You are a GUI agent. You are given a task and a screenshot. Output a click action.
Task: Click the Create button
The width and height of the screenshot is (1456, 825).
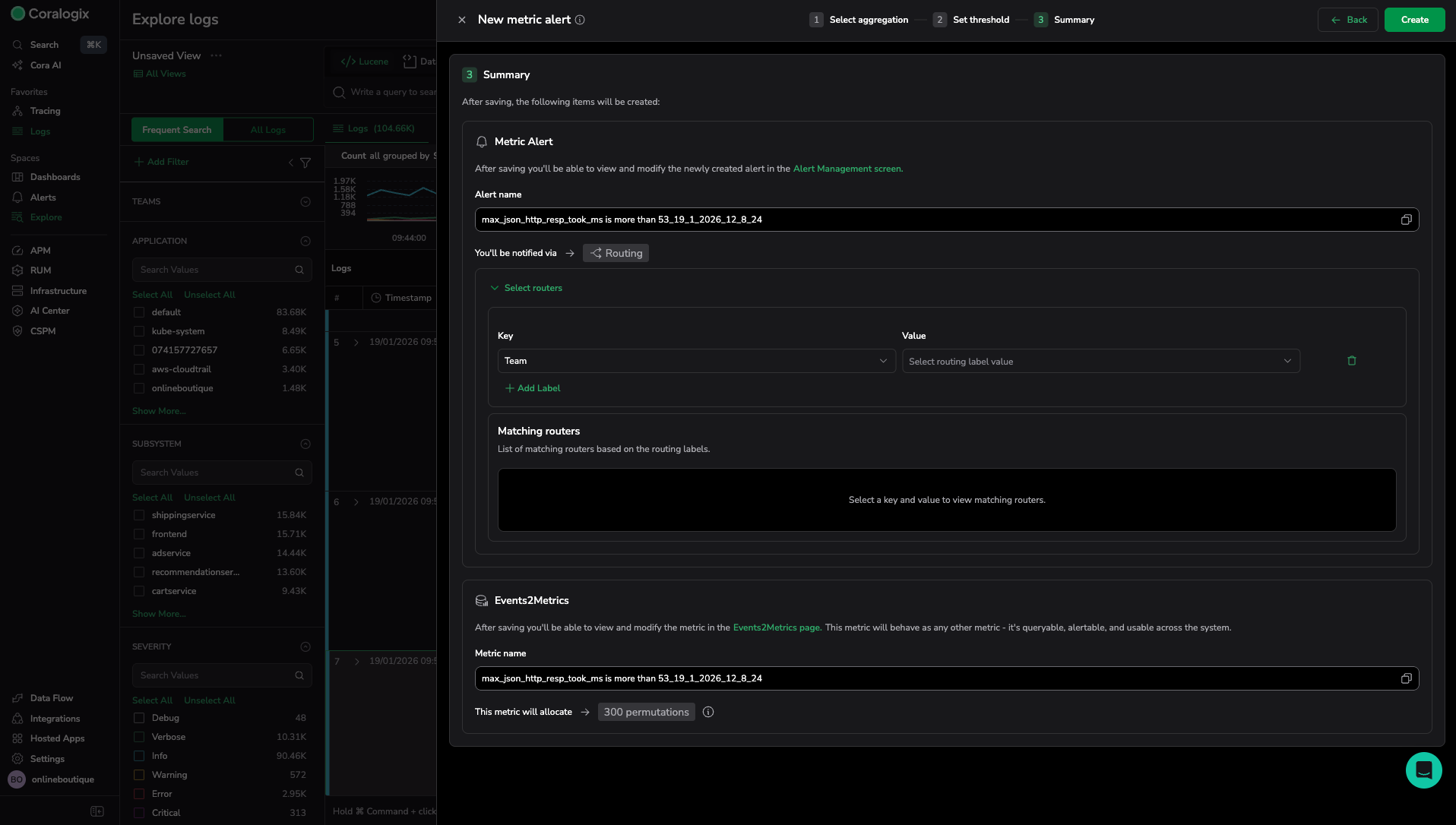pos(1414,20)
